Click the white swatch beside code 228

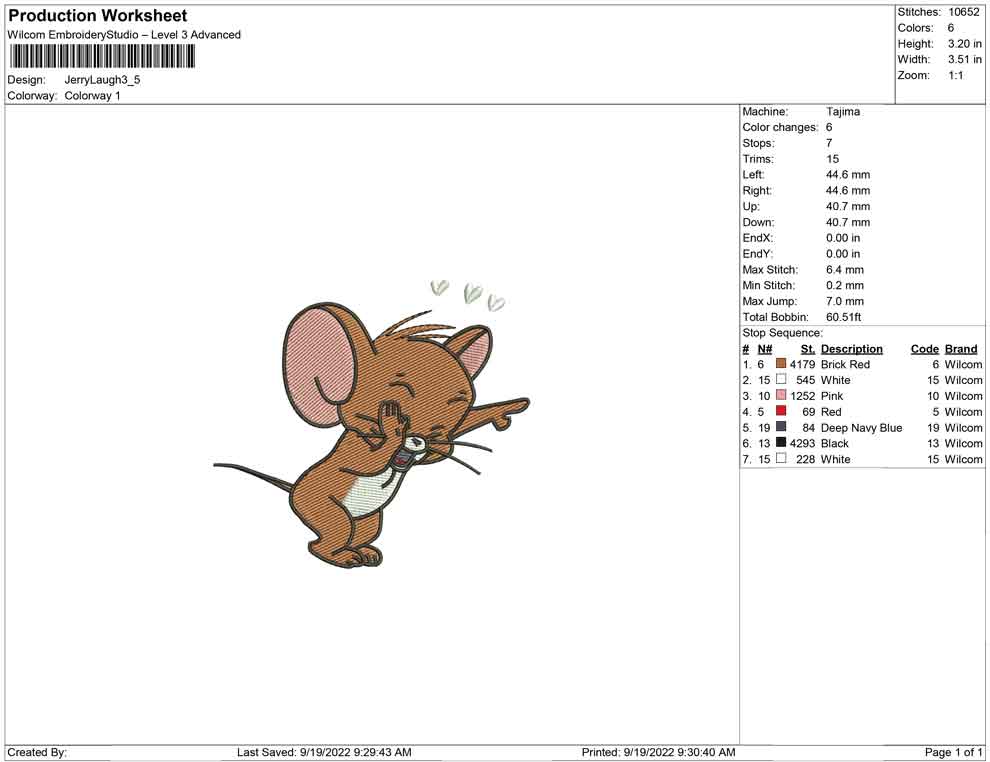pyautogui.click(x=781, y=458)
